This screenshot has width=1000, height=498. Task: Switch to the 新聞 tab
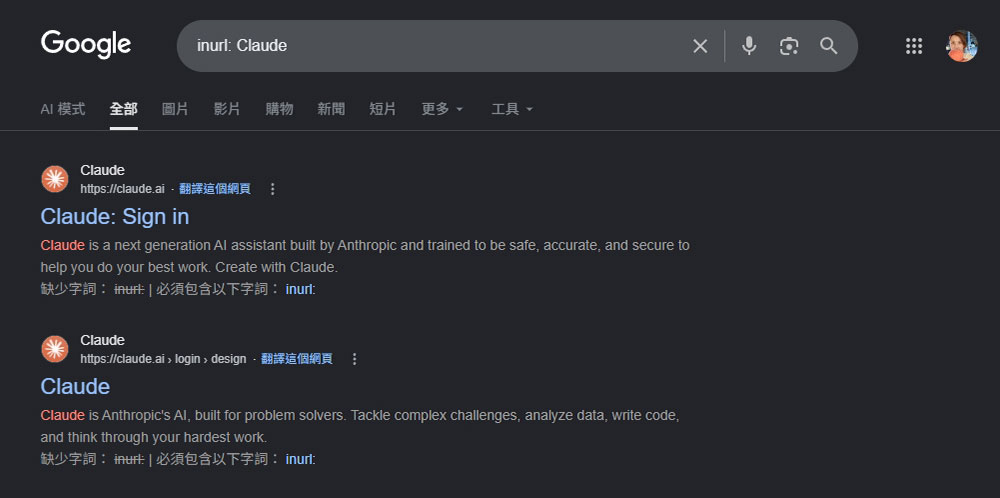[331, 109]
